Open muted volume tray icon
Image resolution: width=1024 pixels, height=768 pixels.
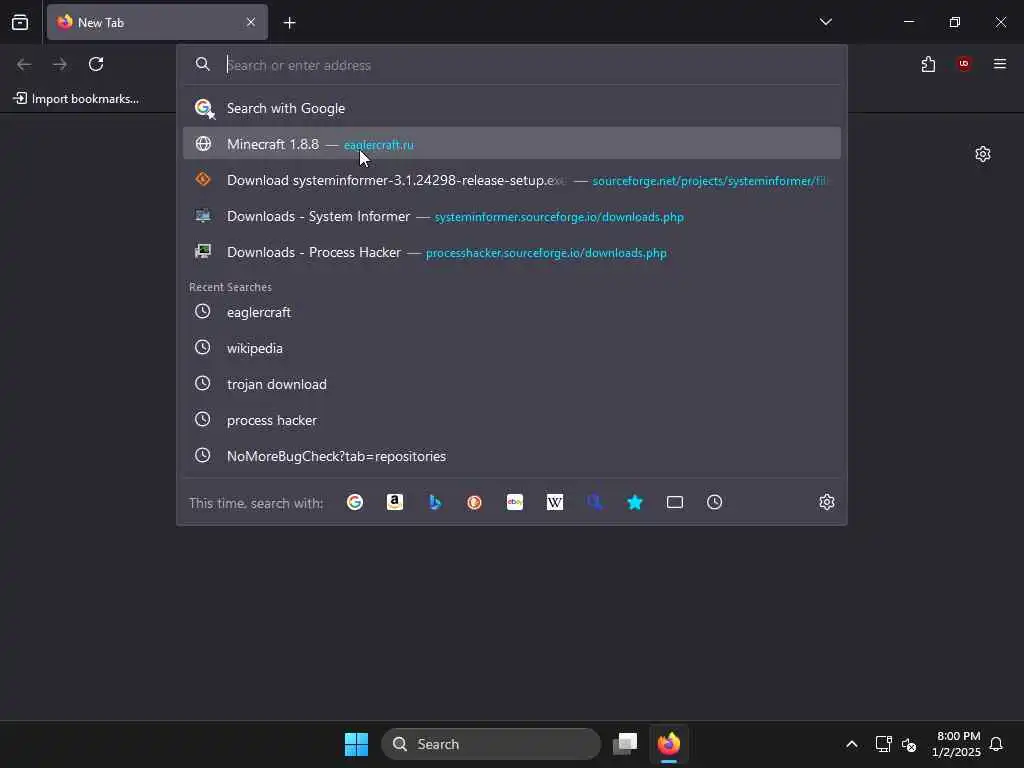(909, 744)
